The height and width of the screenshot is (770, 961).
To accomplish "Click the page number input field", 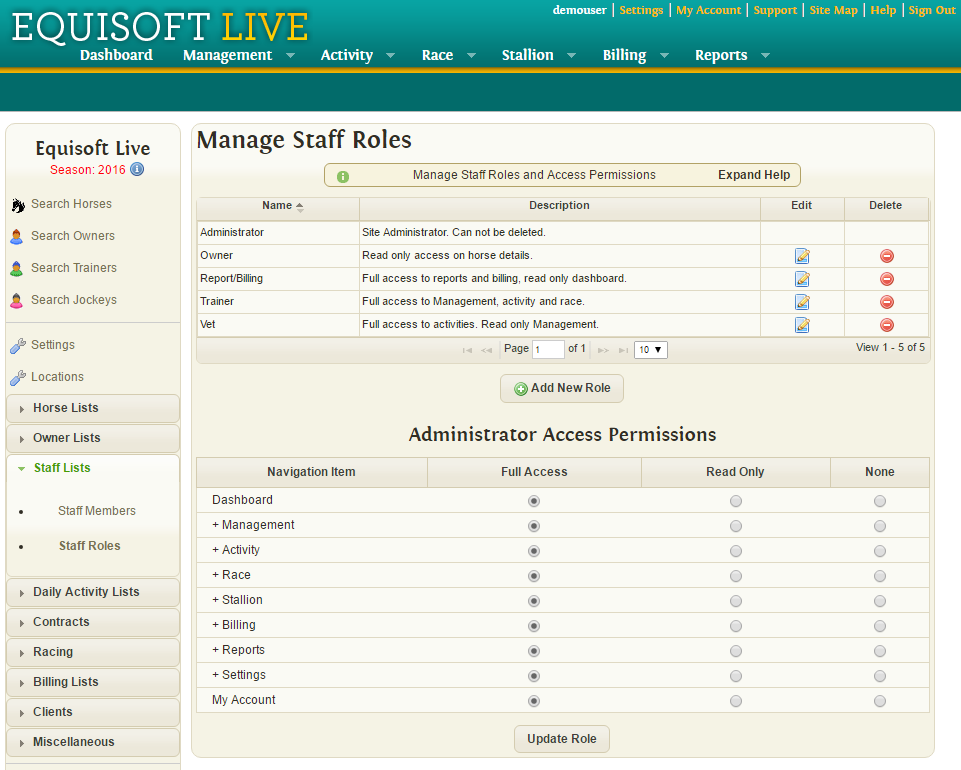I will tap(548, 349).
